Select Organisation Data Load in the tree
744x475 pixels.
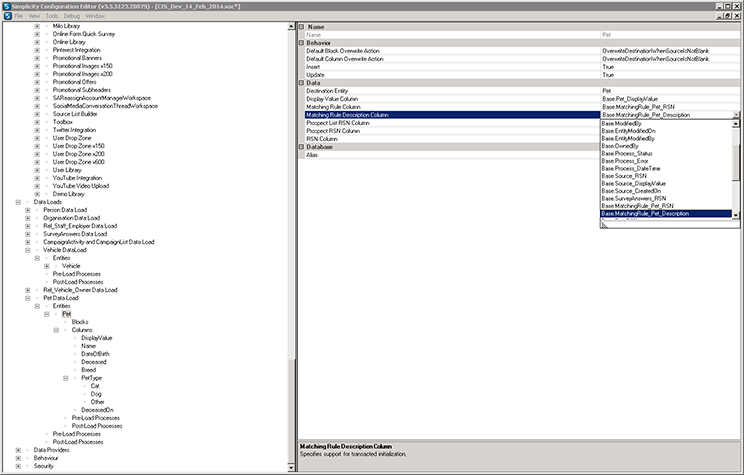click(x=72, y=218)
